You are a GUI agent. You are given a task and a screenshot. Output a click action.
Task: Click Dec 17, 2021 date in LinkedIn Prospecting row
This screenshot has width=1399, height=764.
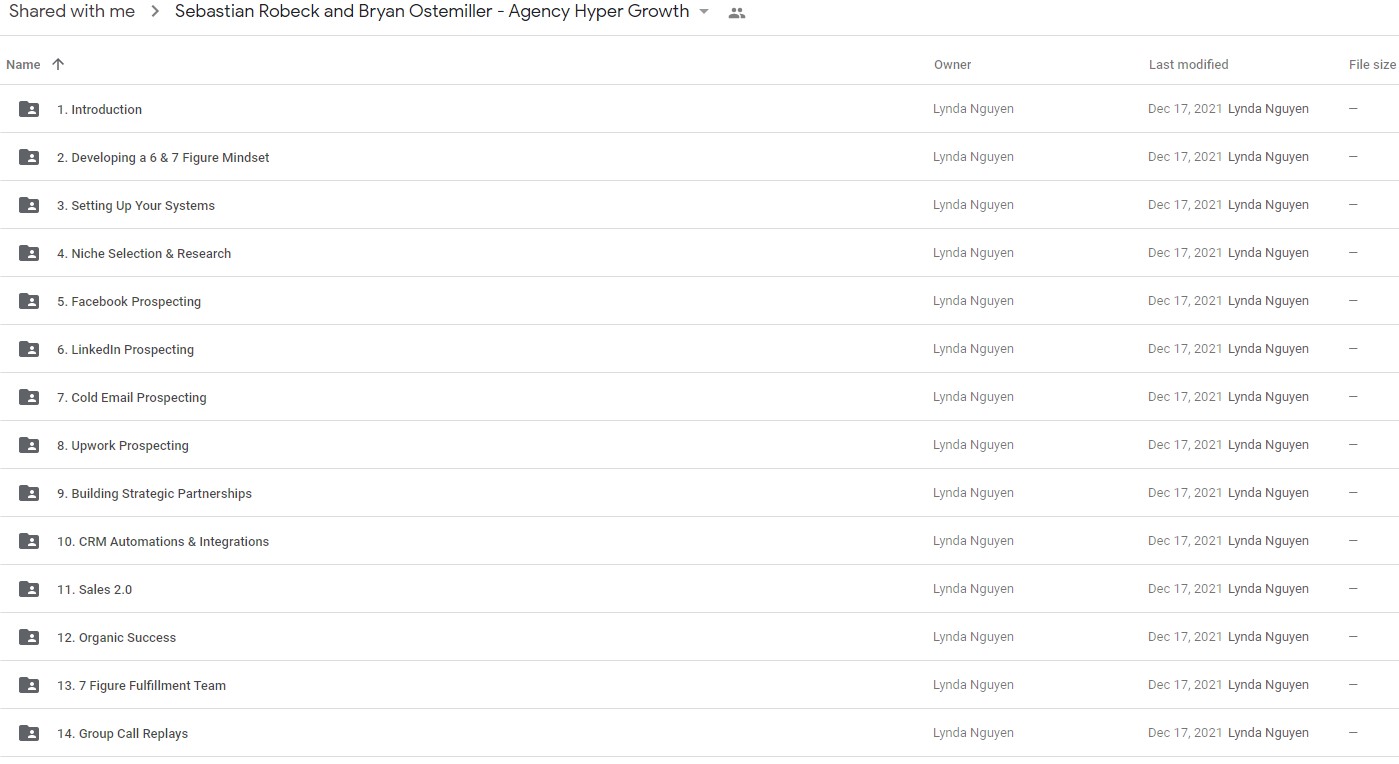coord(1185,349)
